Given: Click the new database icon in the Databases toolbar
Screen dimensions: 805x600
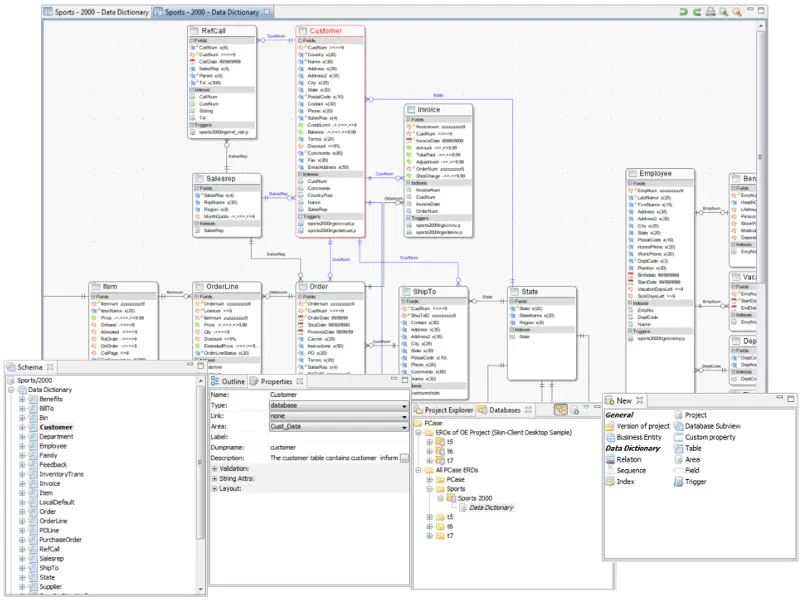Looking at the screenshot, I should click(x=575, y=410).
